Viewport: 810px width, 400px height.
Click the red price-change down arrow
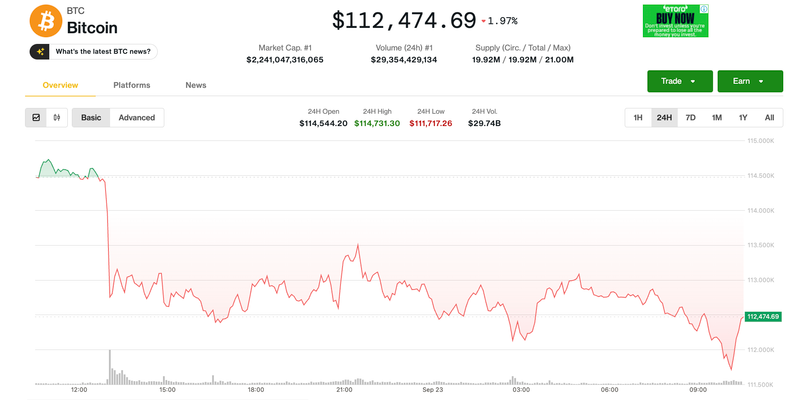pyautogui.click(x=484, y=21)
